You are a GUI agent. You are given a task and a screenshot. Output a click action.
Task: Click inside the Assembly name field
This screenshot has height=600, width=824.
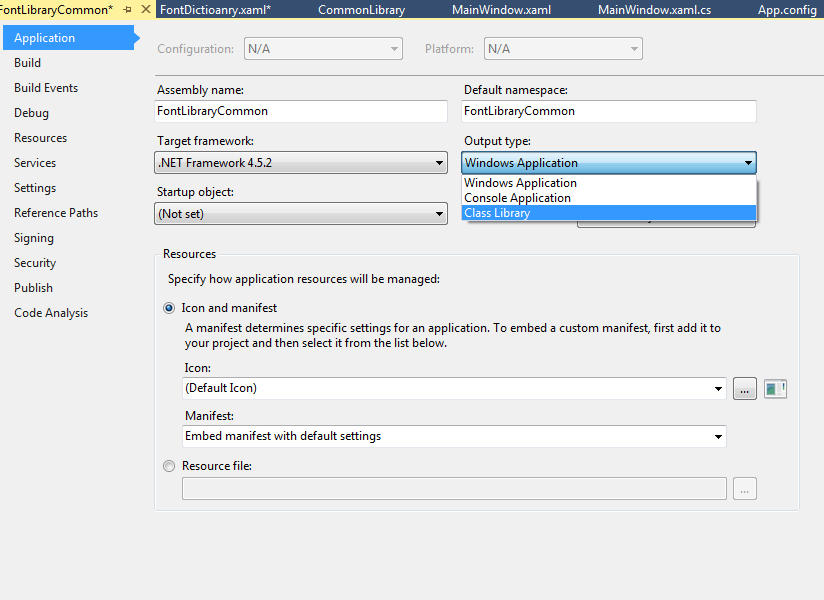[300, 111]
